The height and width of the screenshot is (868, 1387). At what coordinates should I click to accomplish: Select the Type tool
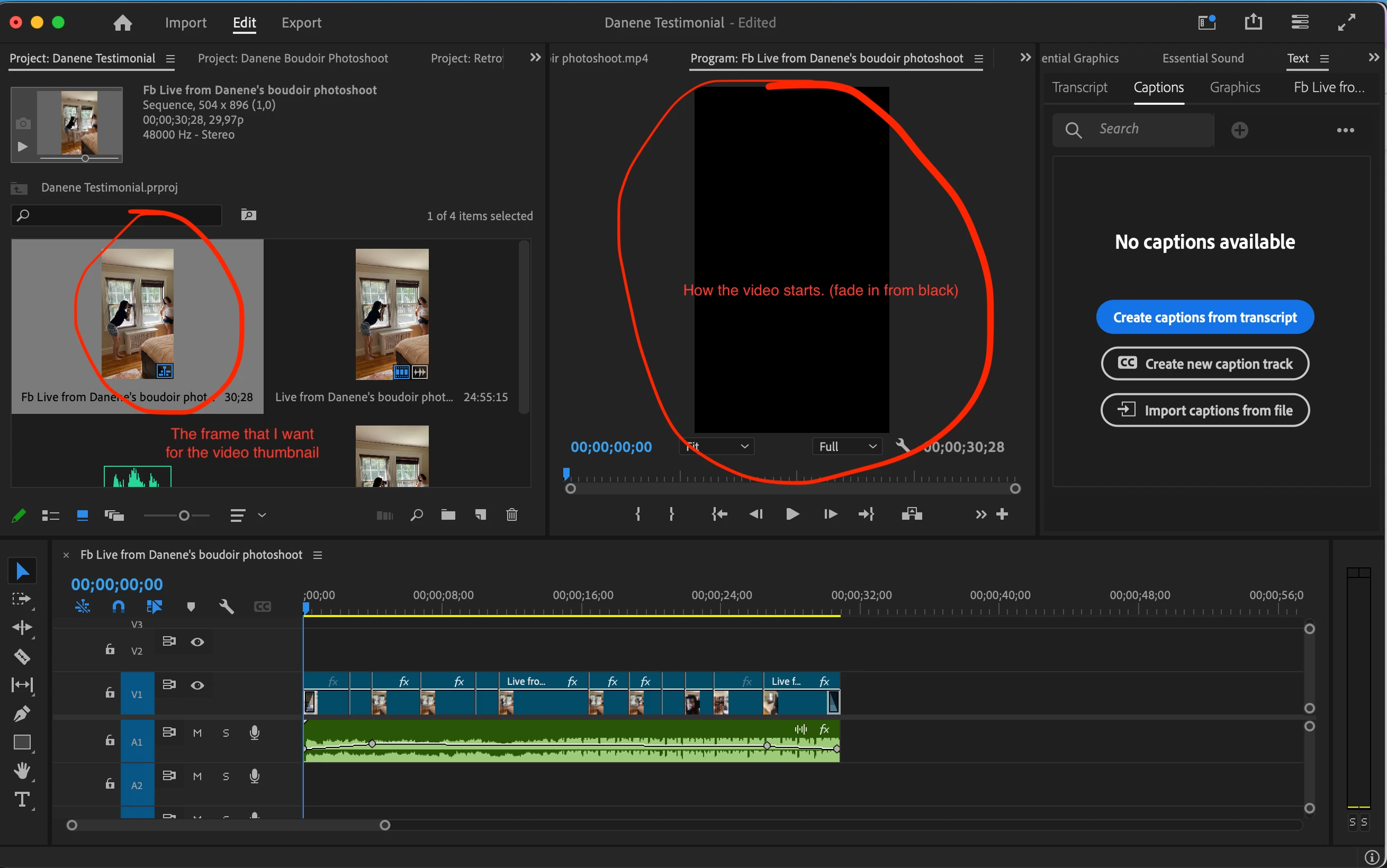22,800
